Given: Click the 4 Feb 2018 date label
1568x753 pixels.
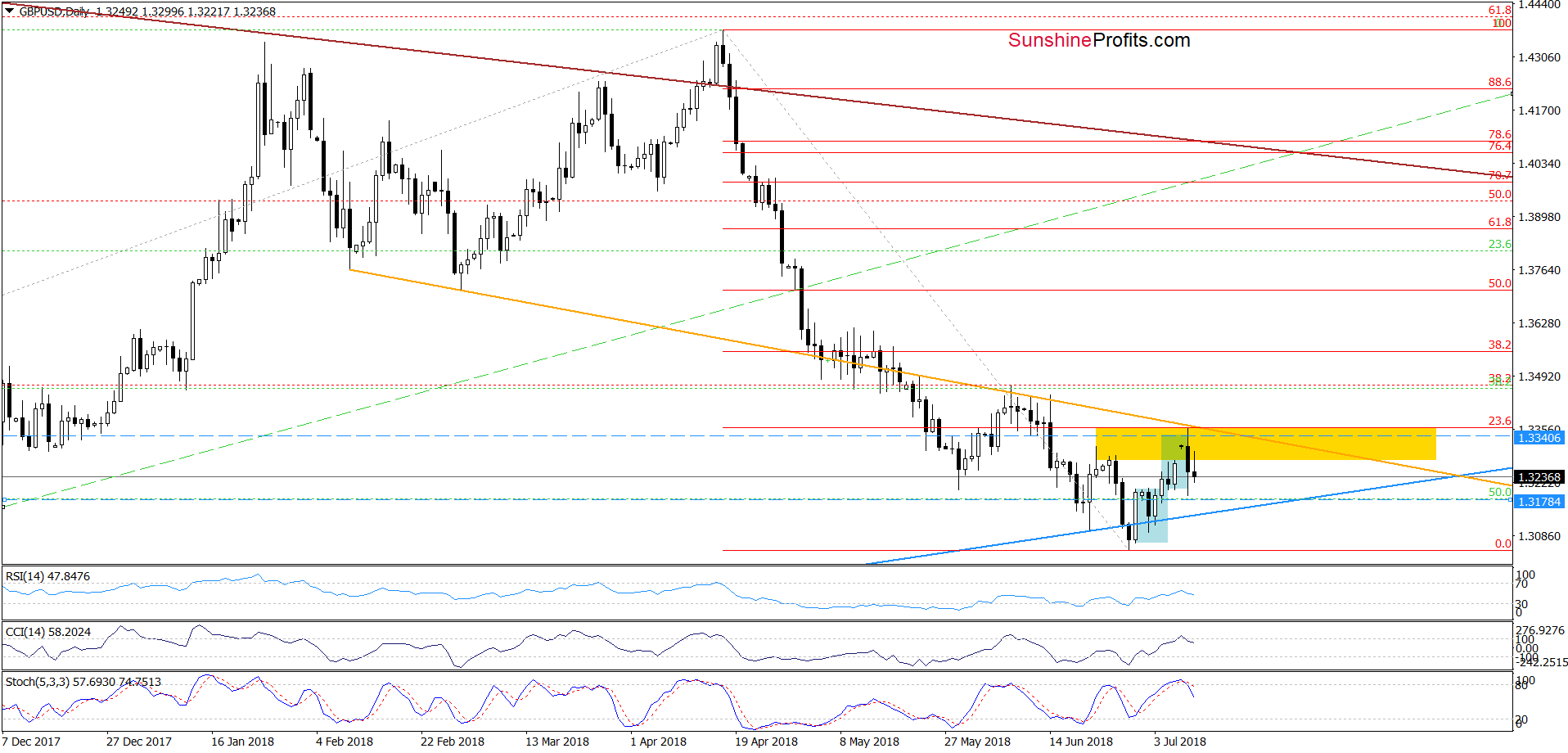Looking at the screenshot, I should click(345, 742).
